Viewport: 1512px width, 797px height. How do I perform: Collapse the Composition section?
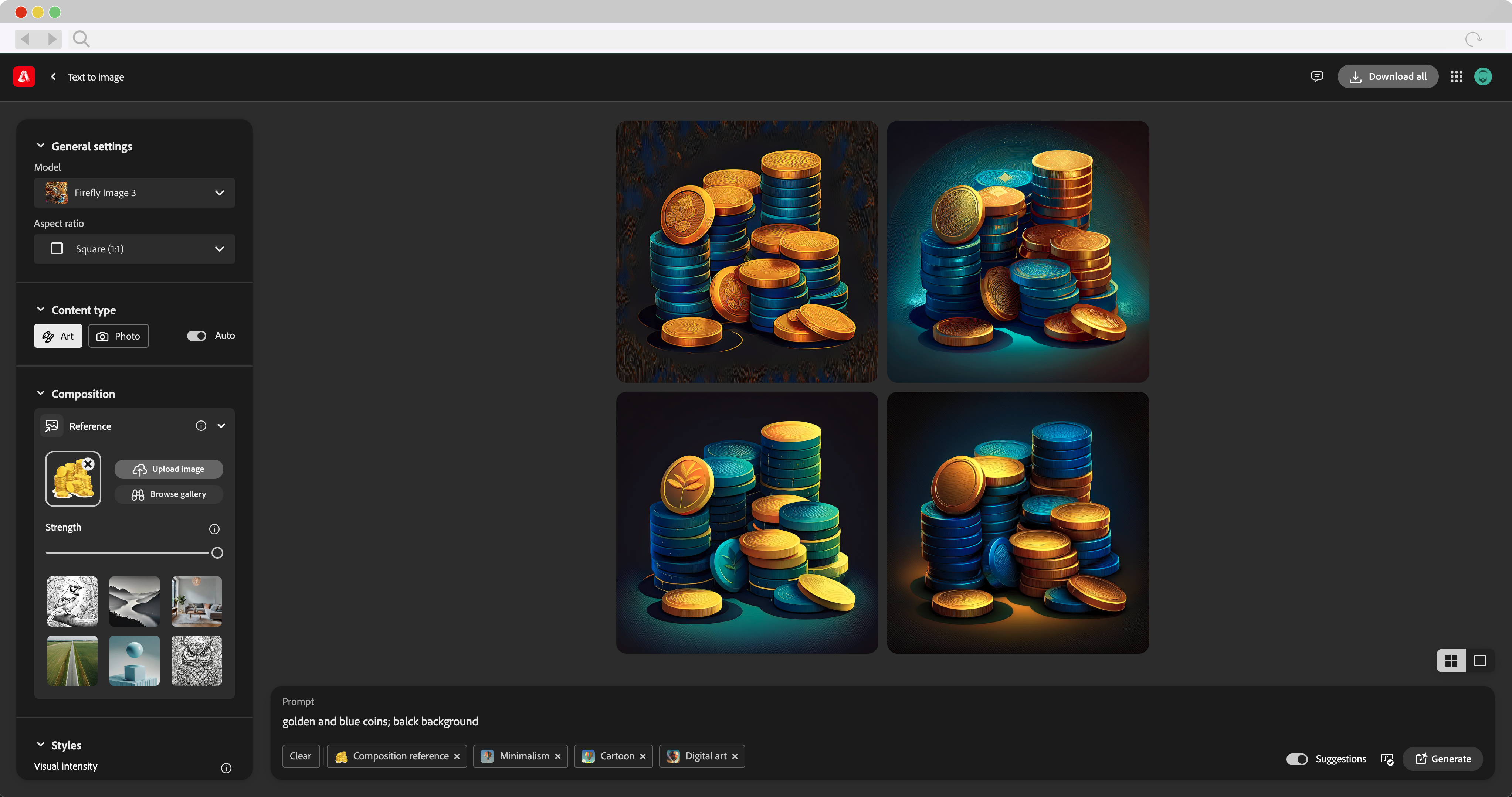(41, 394)
